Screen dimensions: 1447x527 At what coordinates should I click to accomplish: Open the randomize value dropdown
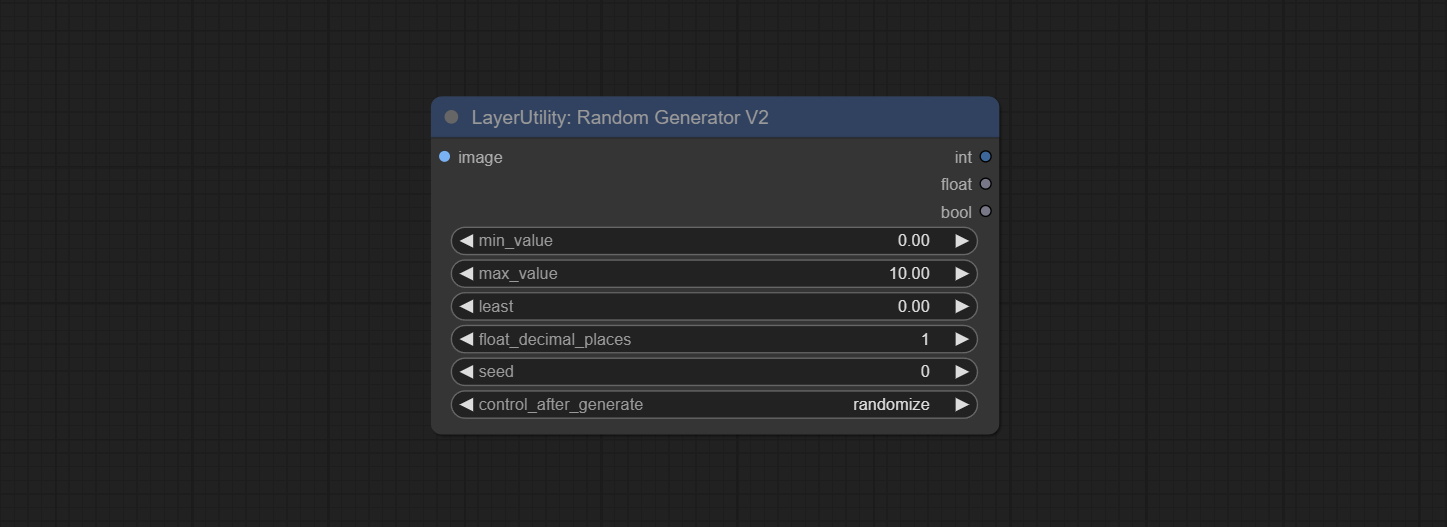click(x=890, y=405)
